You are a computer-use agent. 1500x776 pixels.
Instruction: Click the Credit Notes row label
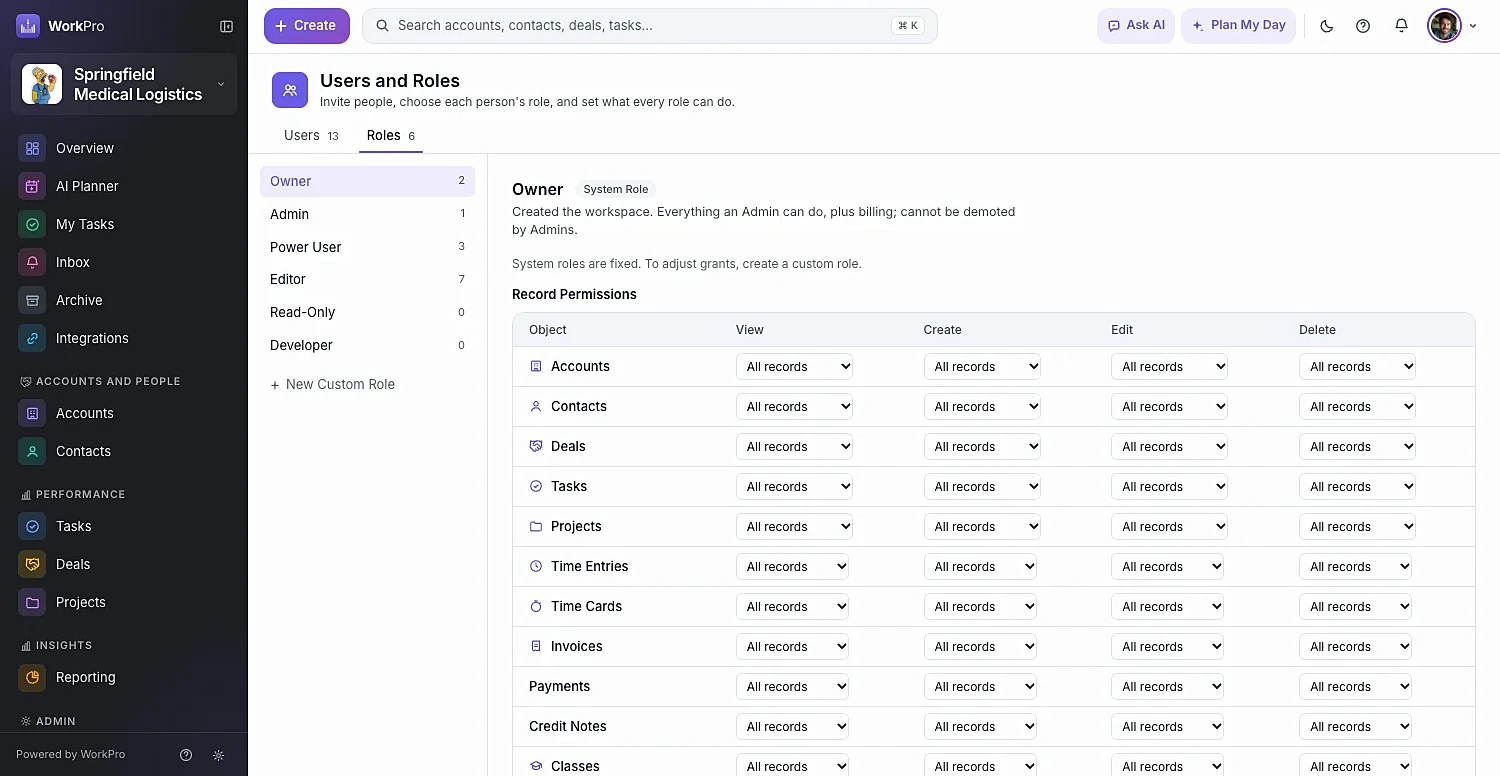(568, 726)
